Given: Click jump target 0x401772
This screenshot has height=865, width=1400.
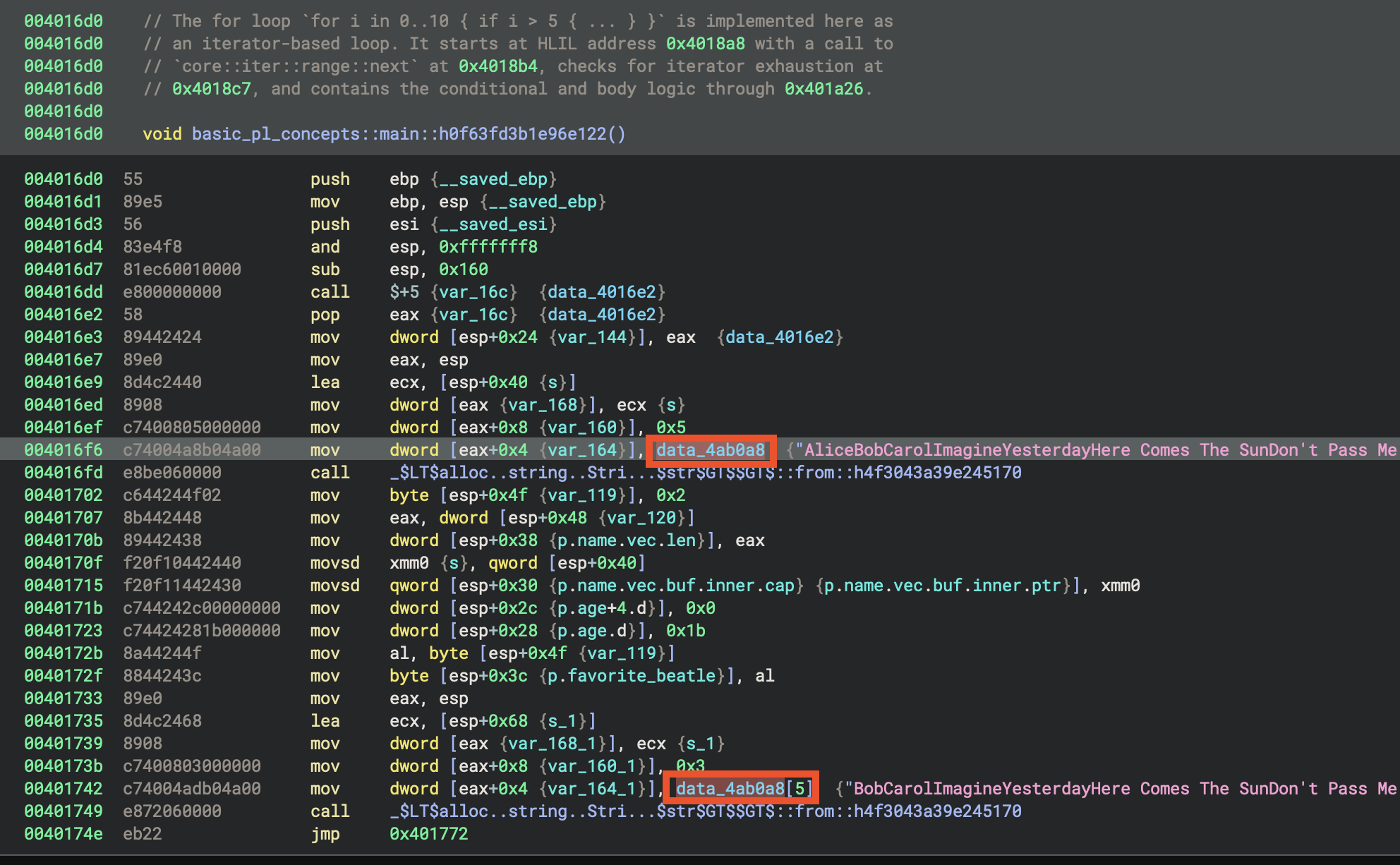Looking at the screenshot, I should pyautogui.click(x=428, y=834).
